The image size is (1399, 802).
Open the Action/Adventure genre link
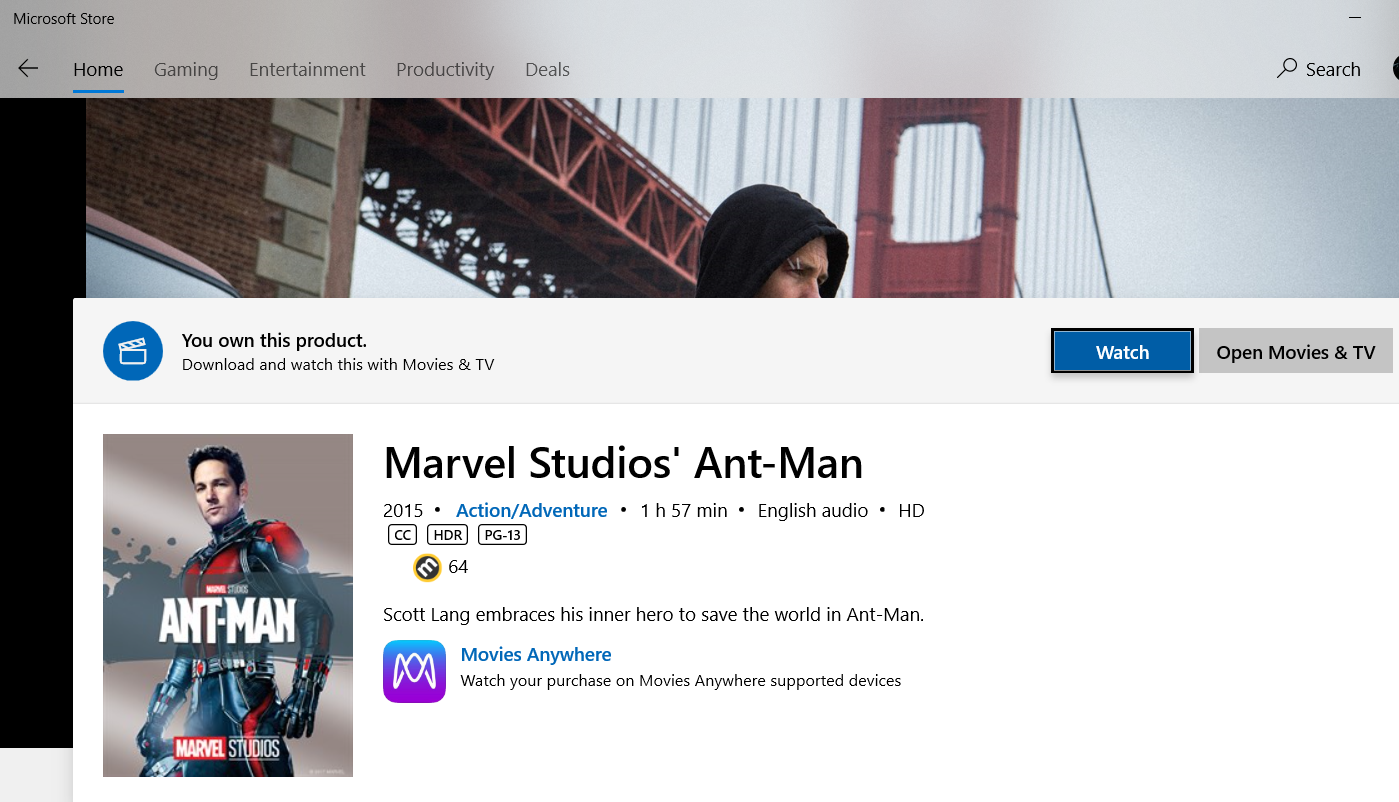point(531,511)
